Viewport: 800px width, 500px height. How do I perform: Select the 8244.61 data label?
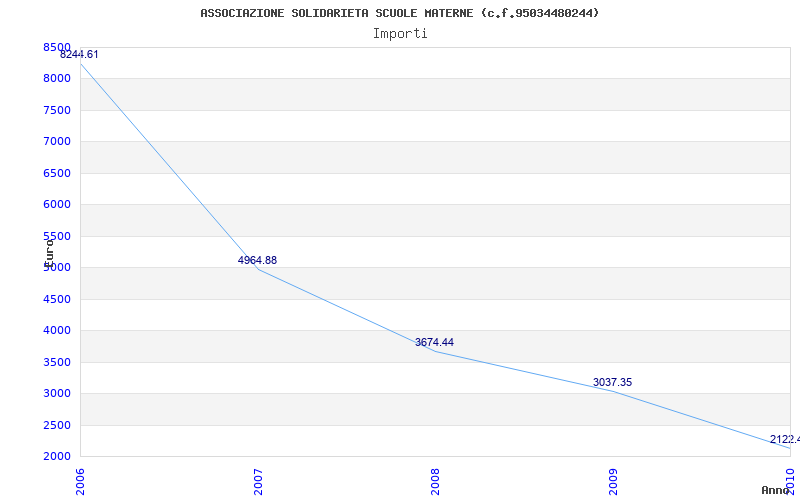pyautogui.click(x=79, y=55)
